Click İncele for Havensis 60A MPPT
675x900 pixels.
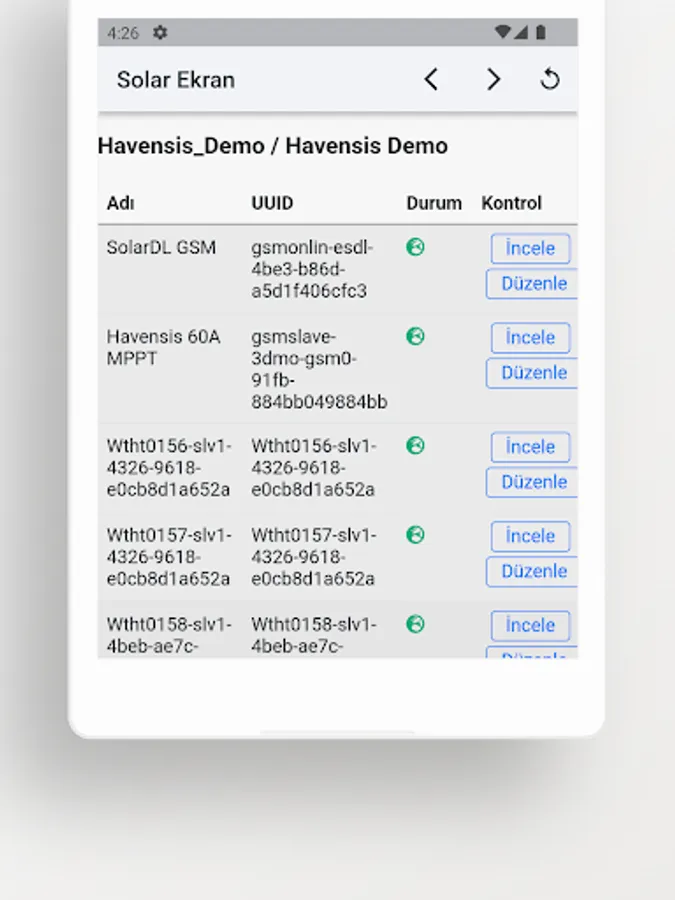[530, 338]
